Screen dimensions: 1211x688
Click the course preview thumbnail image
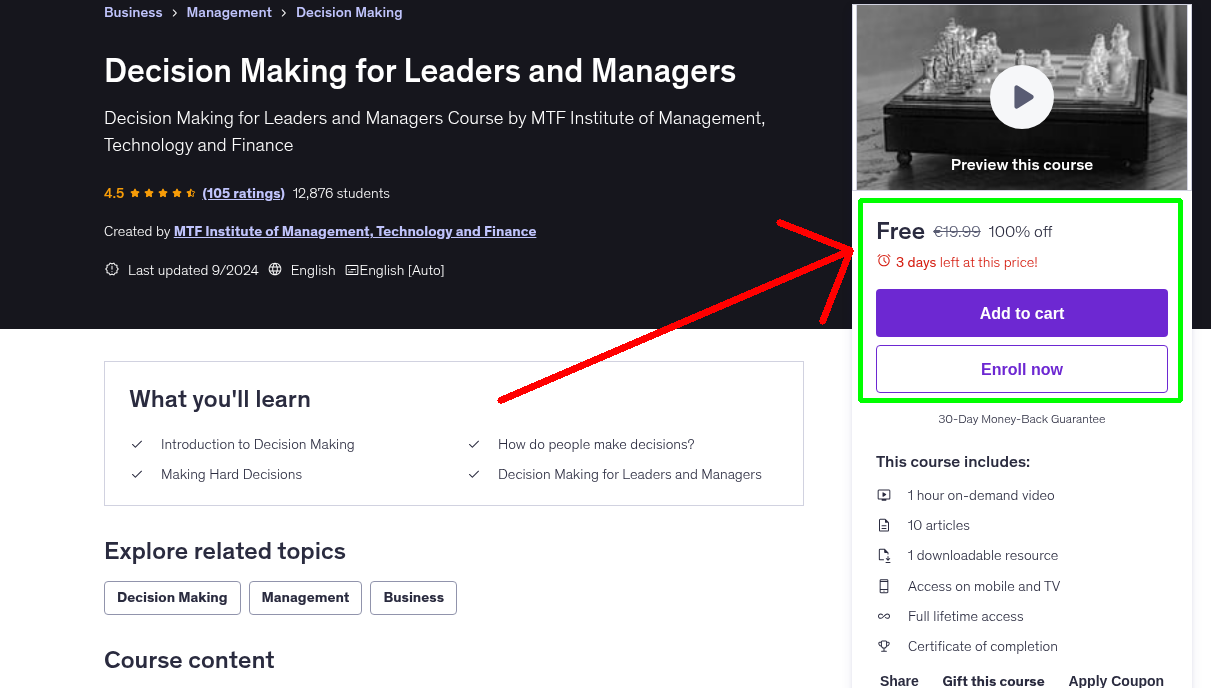pos(1022,97)
